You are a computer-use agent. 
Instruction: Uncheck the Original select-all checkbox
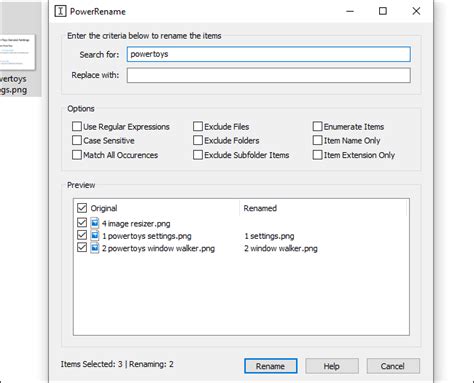pyautogui.click(x=82, y=208)
